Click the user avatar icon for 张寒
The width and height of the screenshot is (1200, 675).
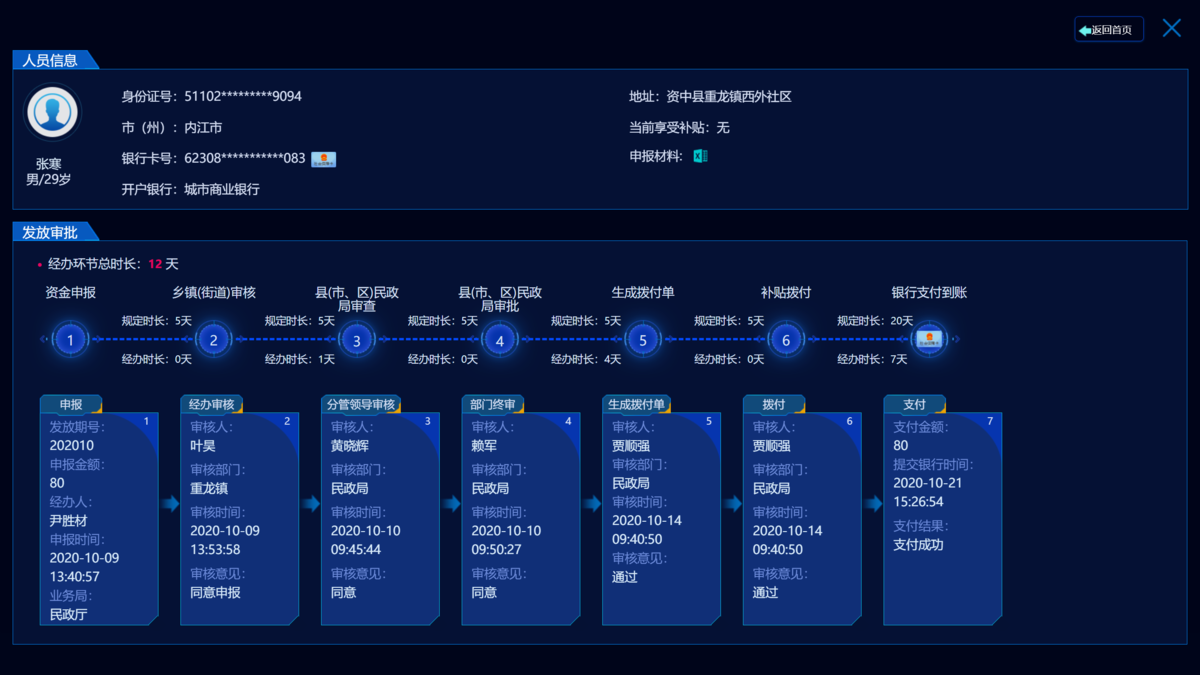(52, 113)
